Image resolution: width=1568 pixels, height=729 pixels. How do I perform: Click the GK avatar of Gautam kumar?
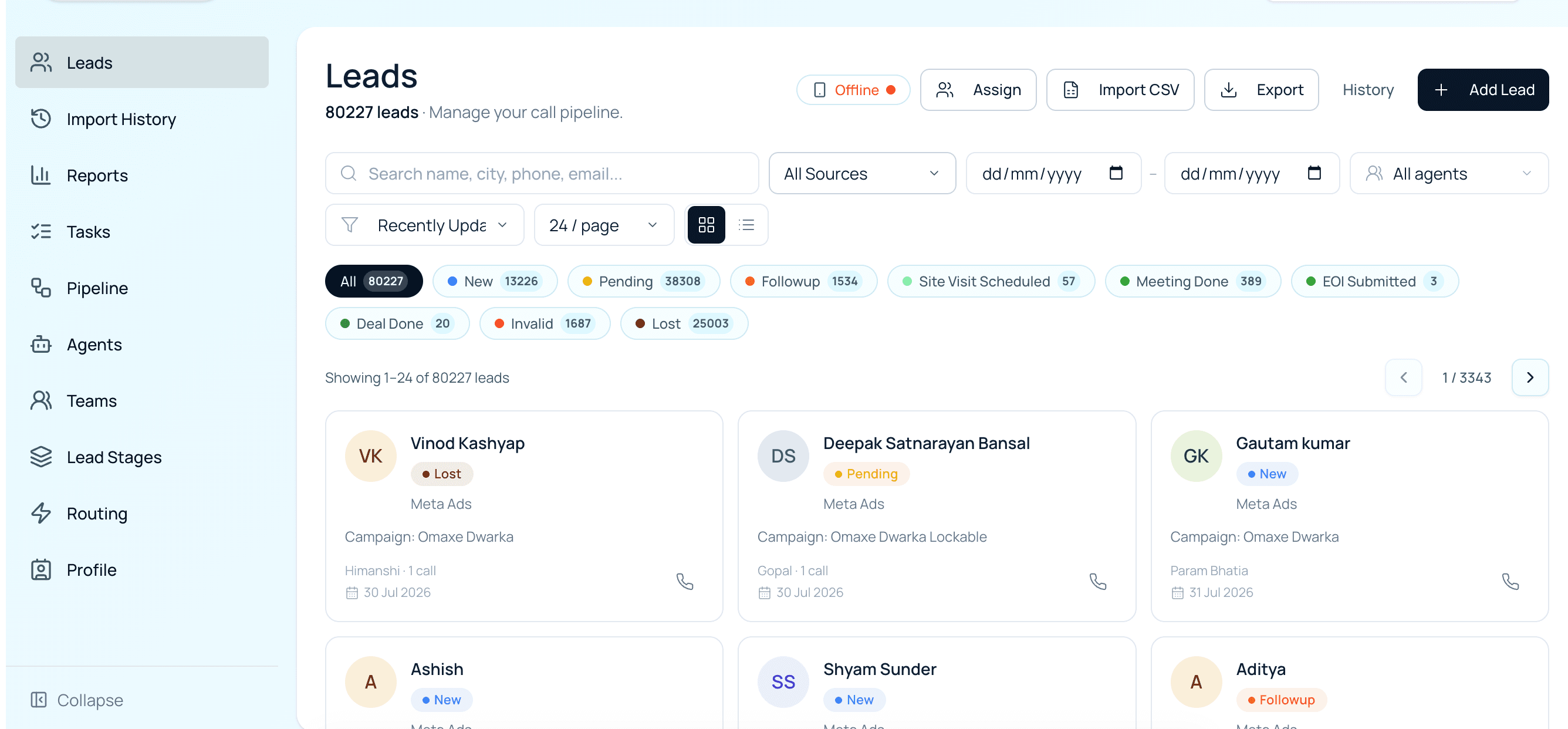[1196, 455]
